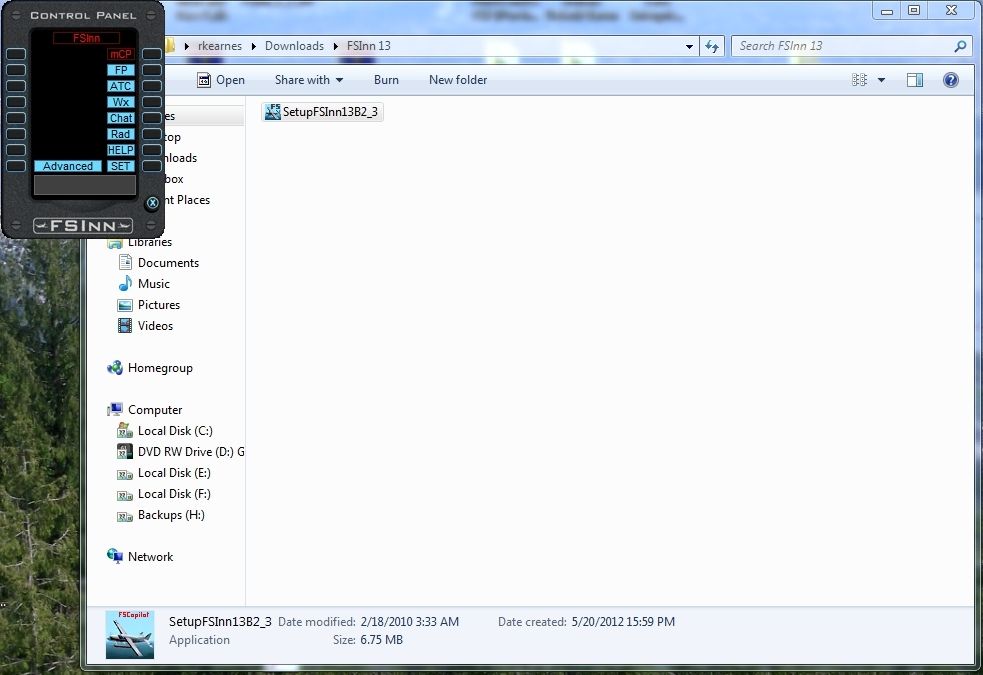Select the SetupFSInn13B2_3 file
The image size is (983, 675).
point(322,112)
